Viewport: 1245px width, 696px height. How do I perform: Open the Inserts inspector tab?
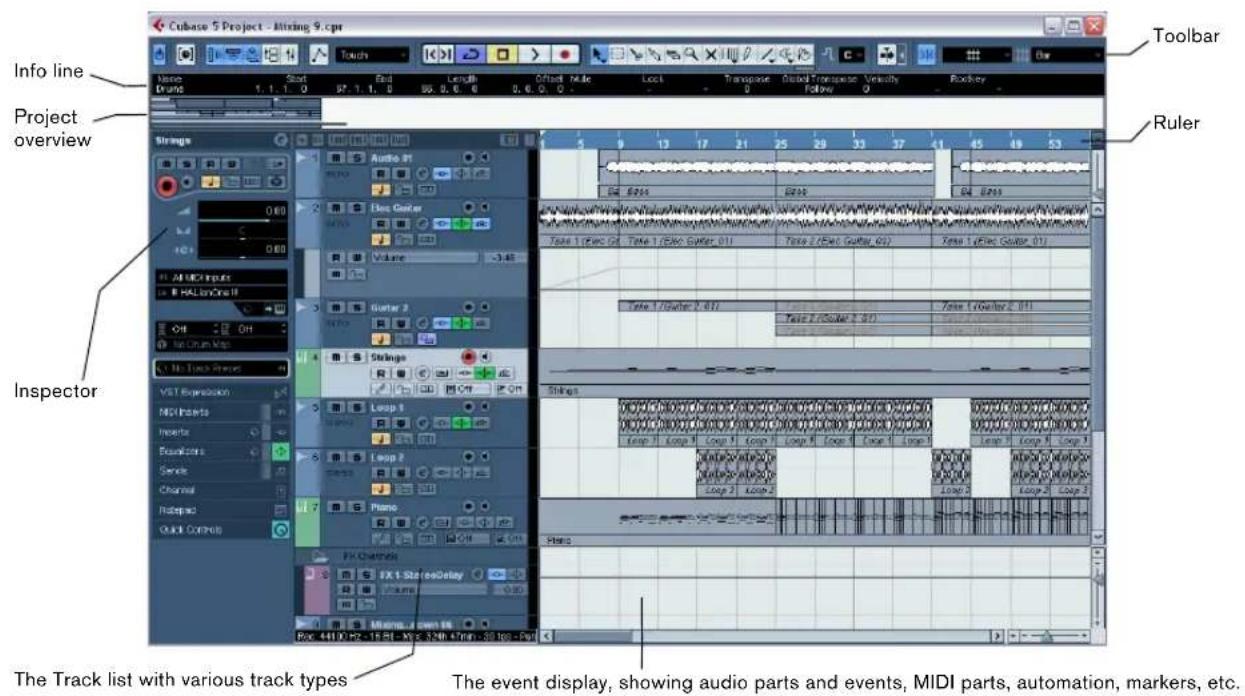pos(220,432)
